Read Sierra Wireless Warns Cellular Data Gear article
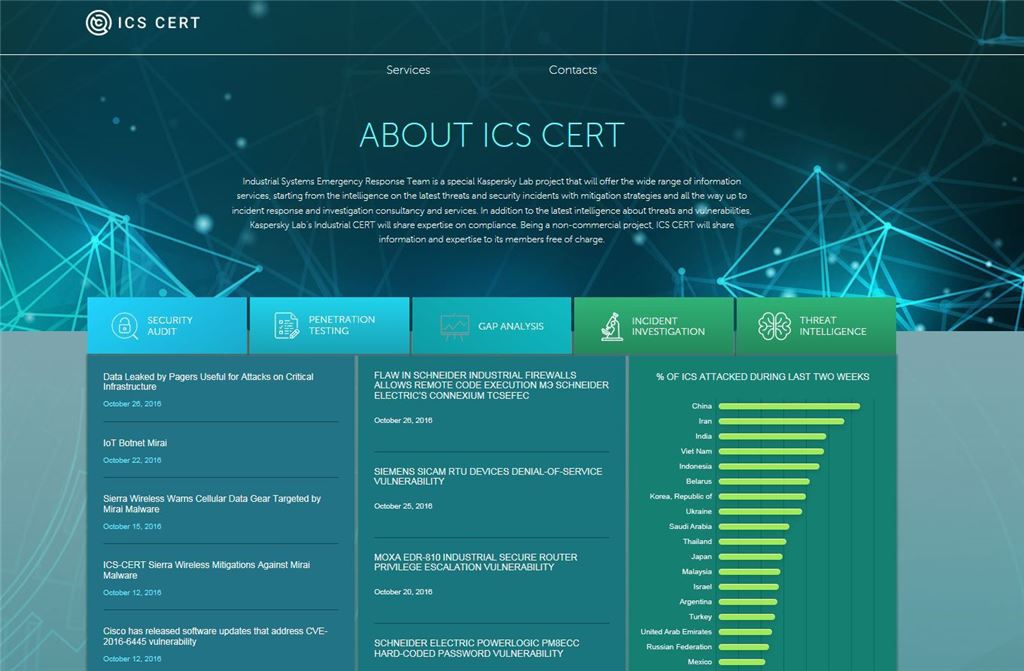 click(x=211, y=504)
